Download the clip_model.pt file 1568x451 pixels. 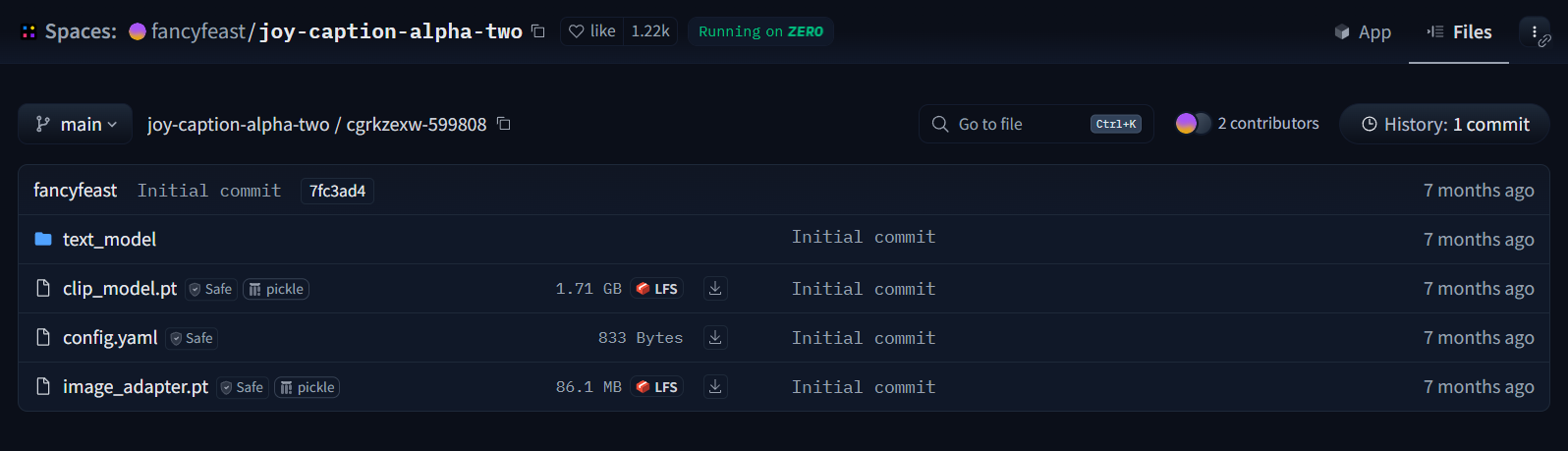click(x=715, y=288)
